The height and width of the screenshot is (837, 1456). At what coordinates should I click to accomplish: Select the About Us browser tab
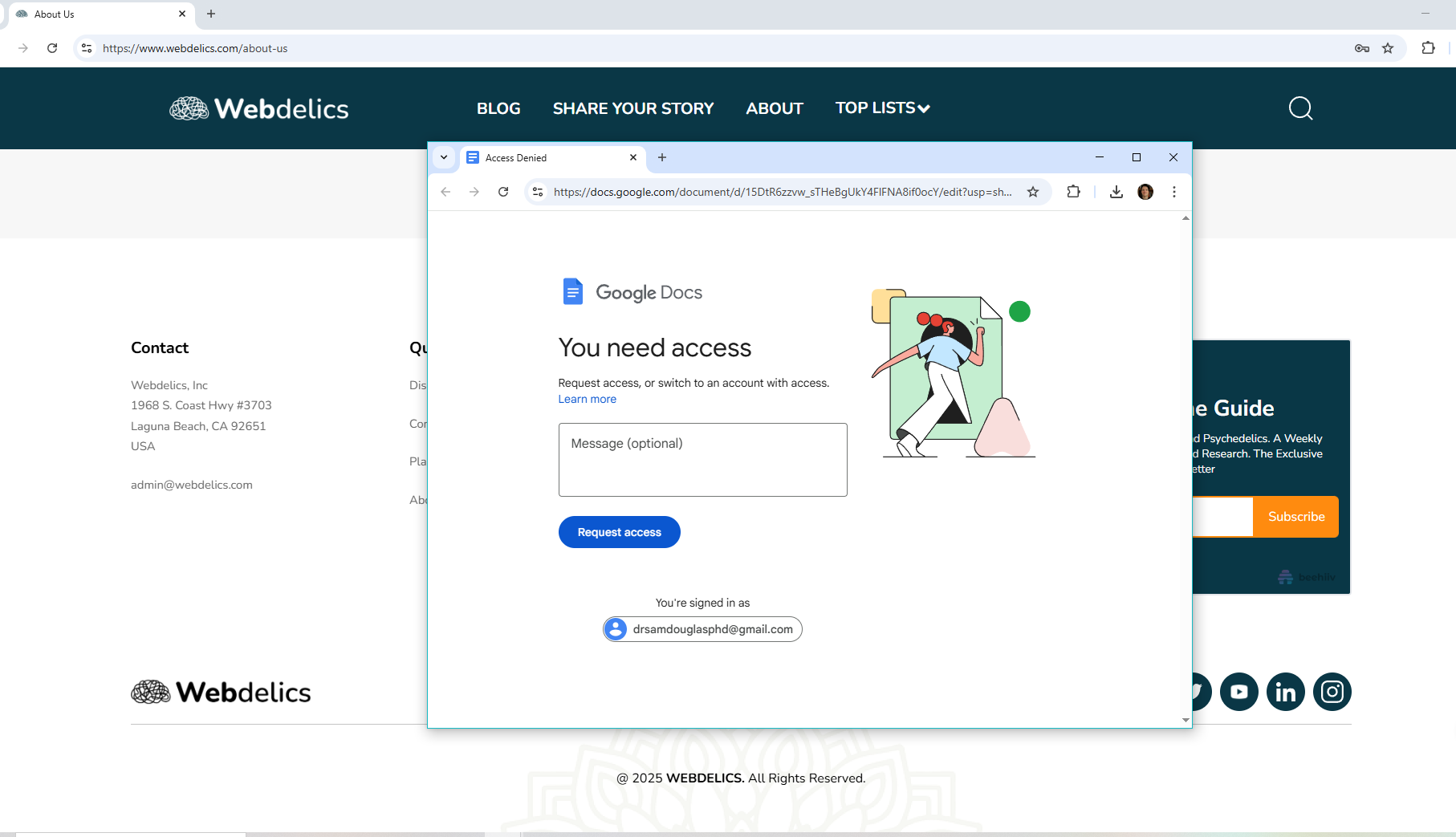[101, 14]
